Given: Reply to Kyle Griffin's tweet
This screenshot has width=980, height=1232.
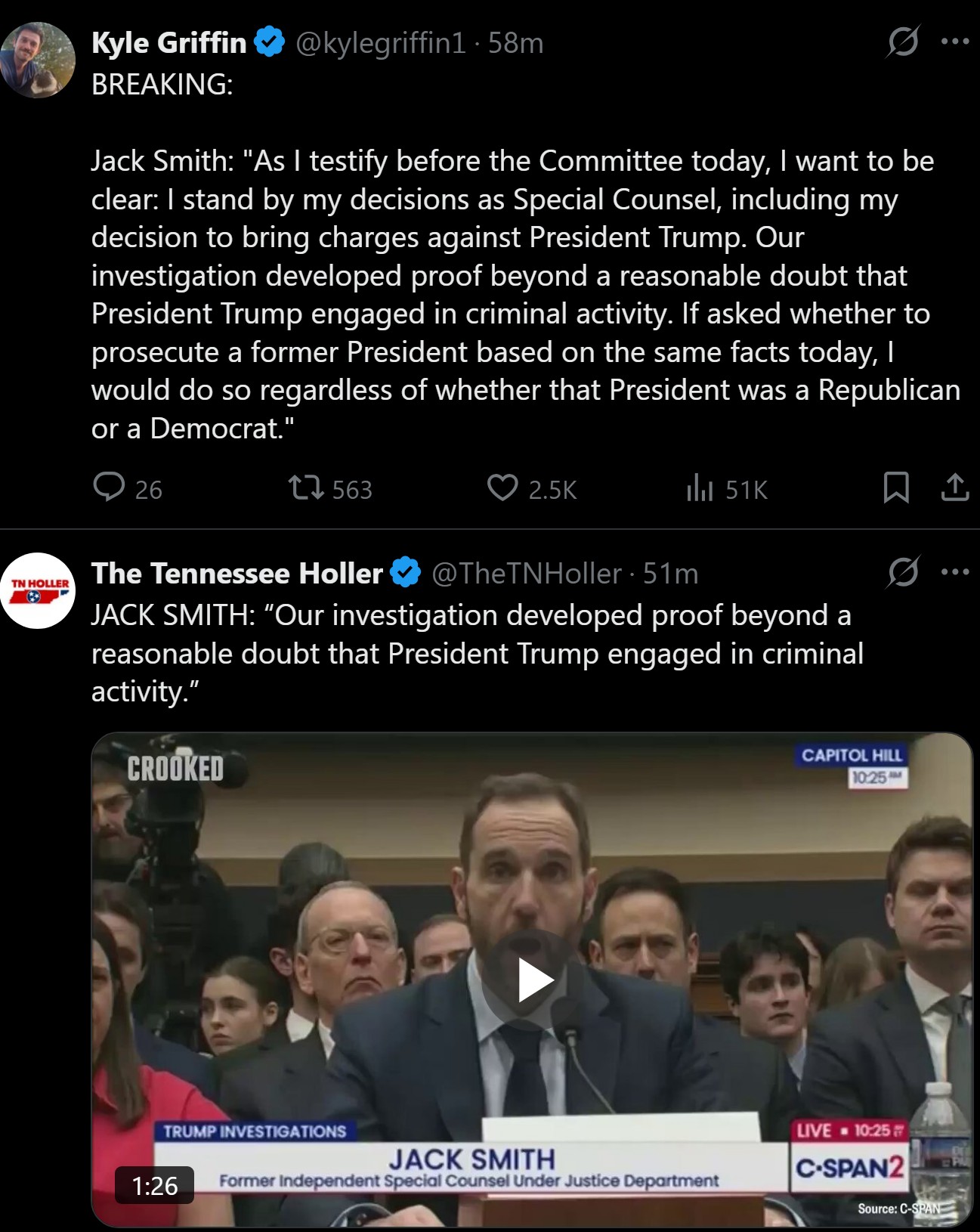Looking at the screenshot, I should [x=109, y=488].
